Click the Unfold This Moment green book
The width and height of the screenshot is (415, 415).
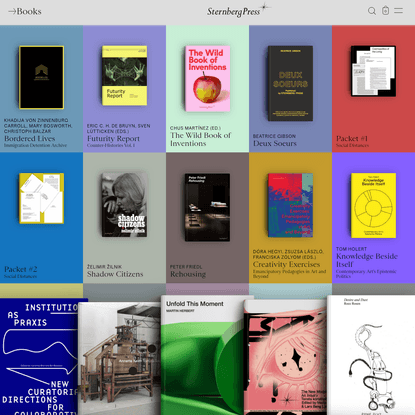point(203,355)
